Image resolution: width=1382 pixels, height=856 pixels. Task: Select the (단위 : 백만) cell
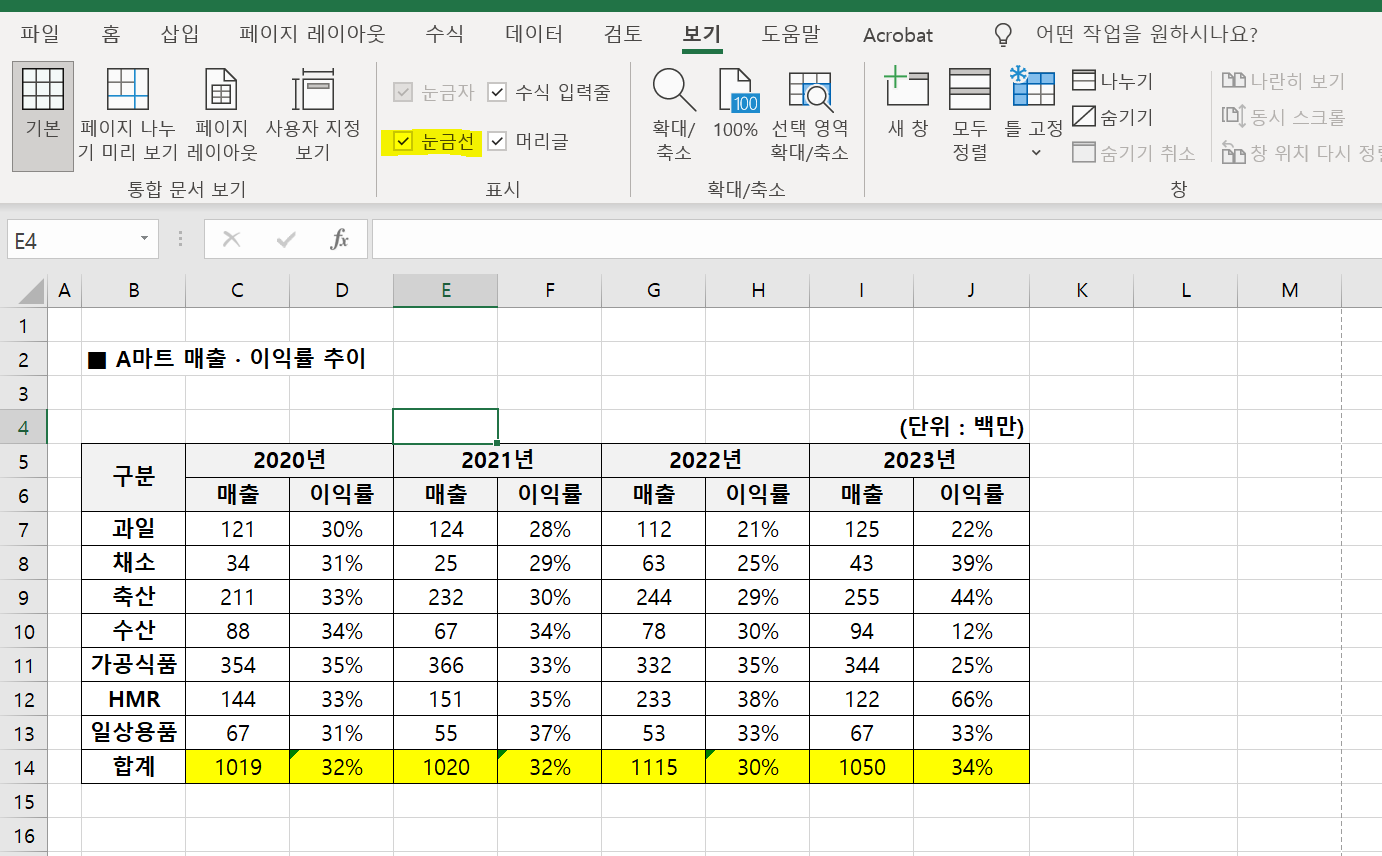tap(961, 428)
